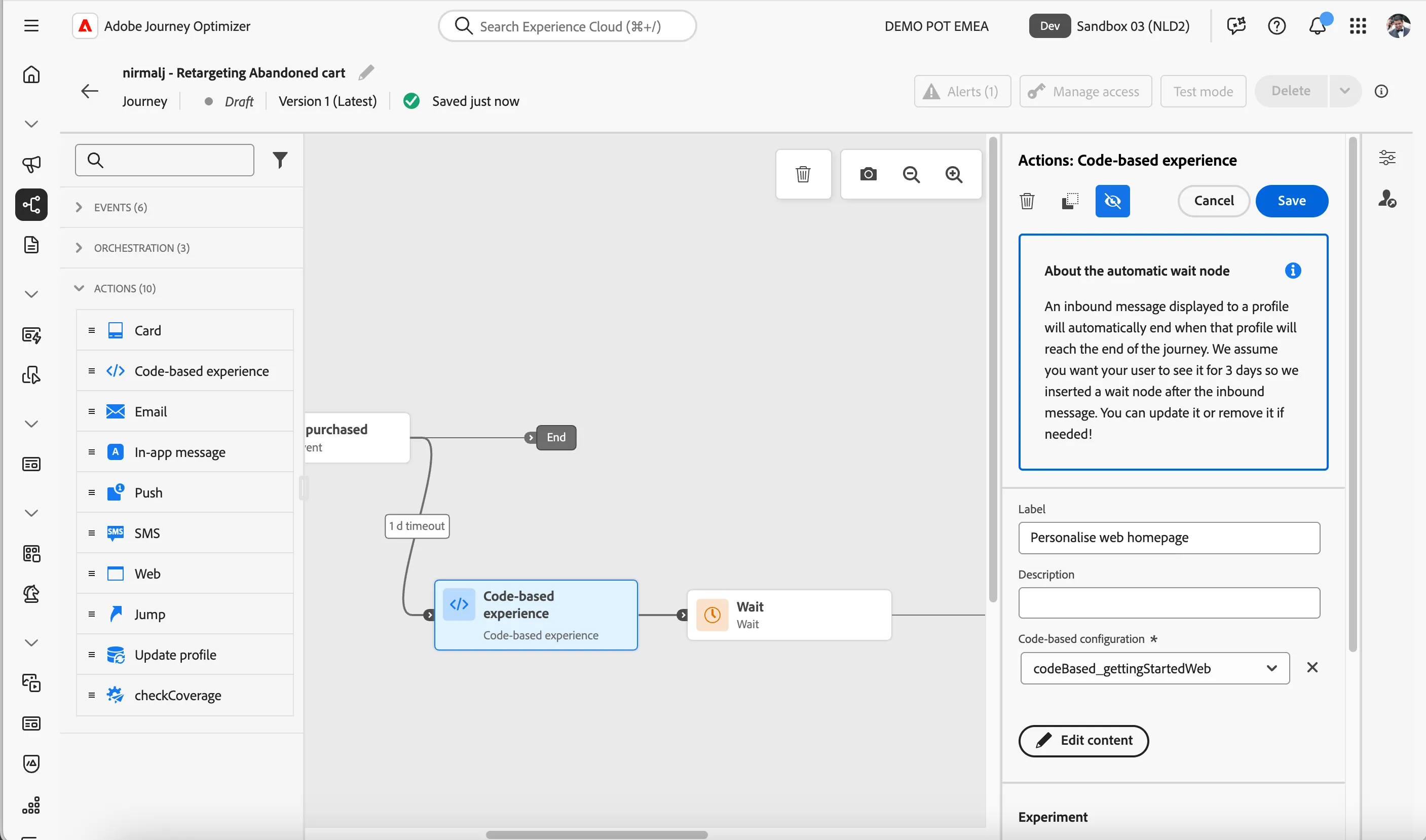The image size is (1426, 840).
Task: Click the filter funnel icon in palette
Action: tap(280, 160)
